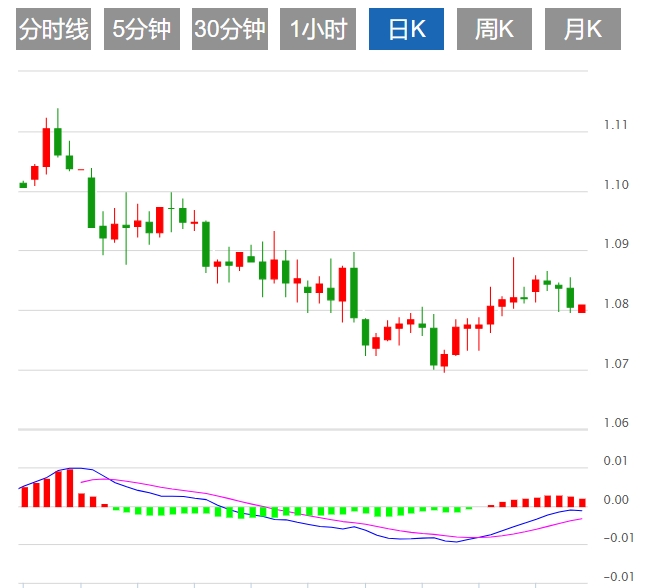Viewport: 657px width, 588px height.
Task: Click the 1.10 price axis label
Action: (616, 184)
